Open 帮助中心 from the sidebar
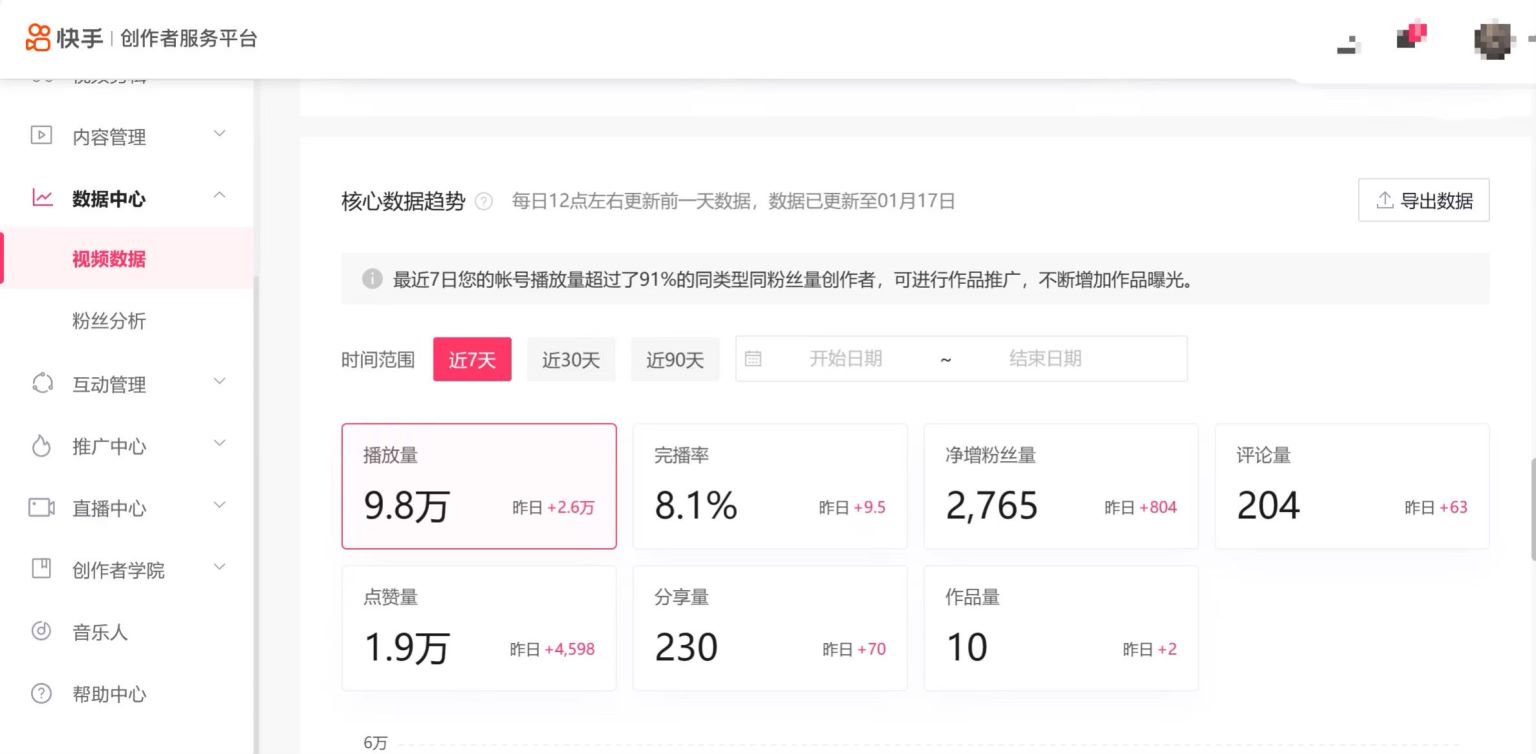 click(109, 694)
